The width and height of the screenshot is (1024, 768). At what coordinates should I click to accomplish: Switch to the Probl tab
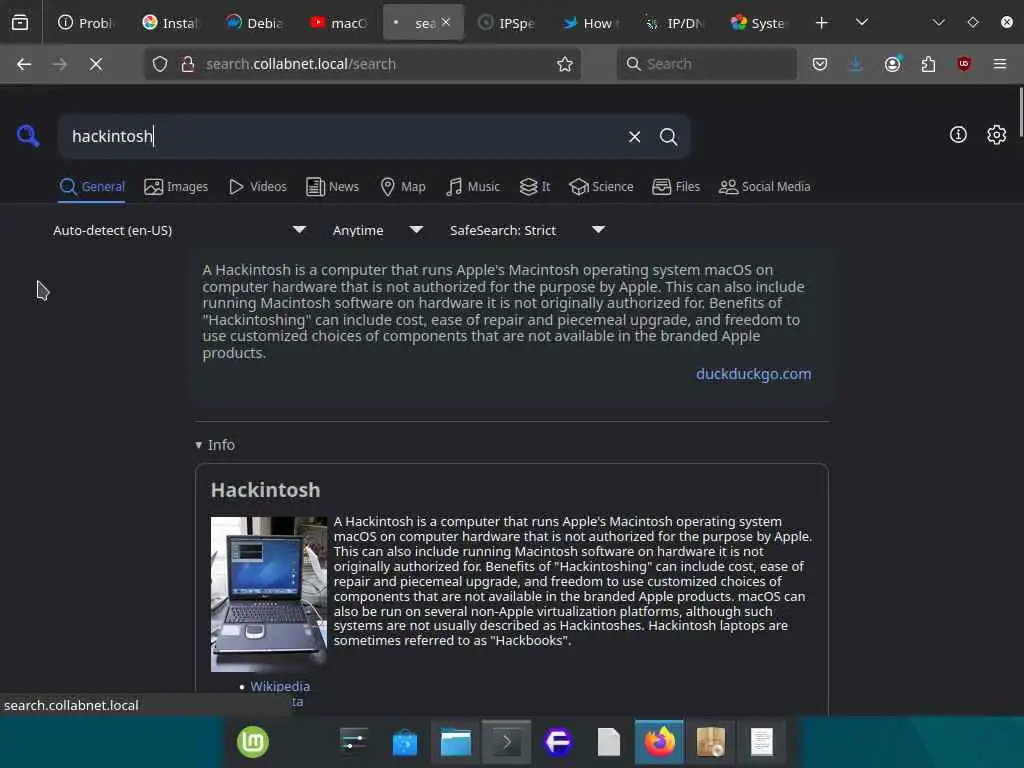tap(85, 23)
